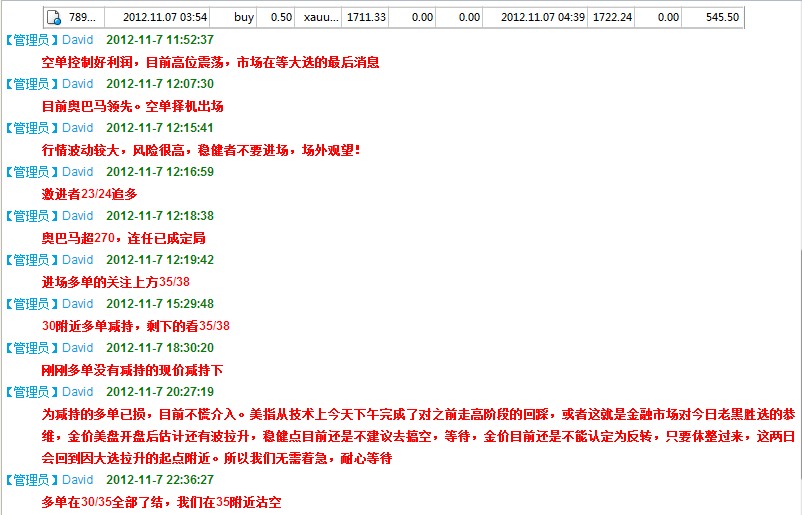Click the 管理员 tag on the 12:07:30 message

(31, 84)
